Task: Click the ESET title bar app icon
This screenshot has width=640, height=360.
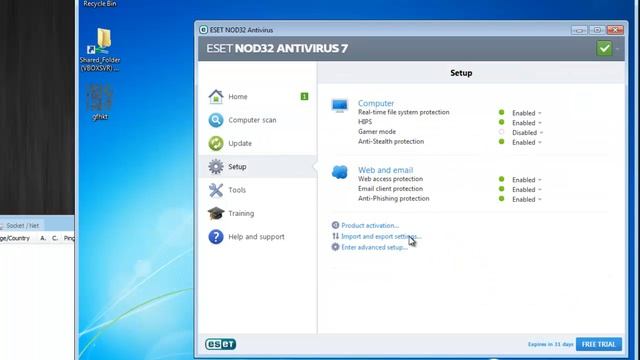Action: (203, 29)
